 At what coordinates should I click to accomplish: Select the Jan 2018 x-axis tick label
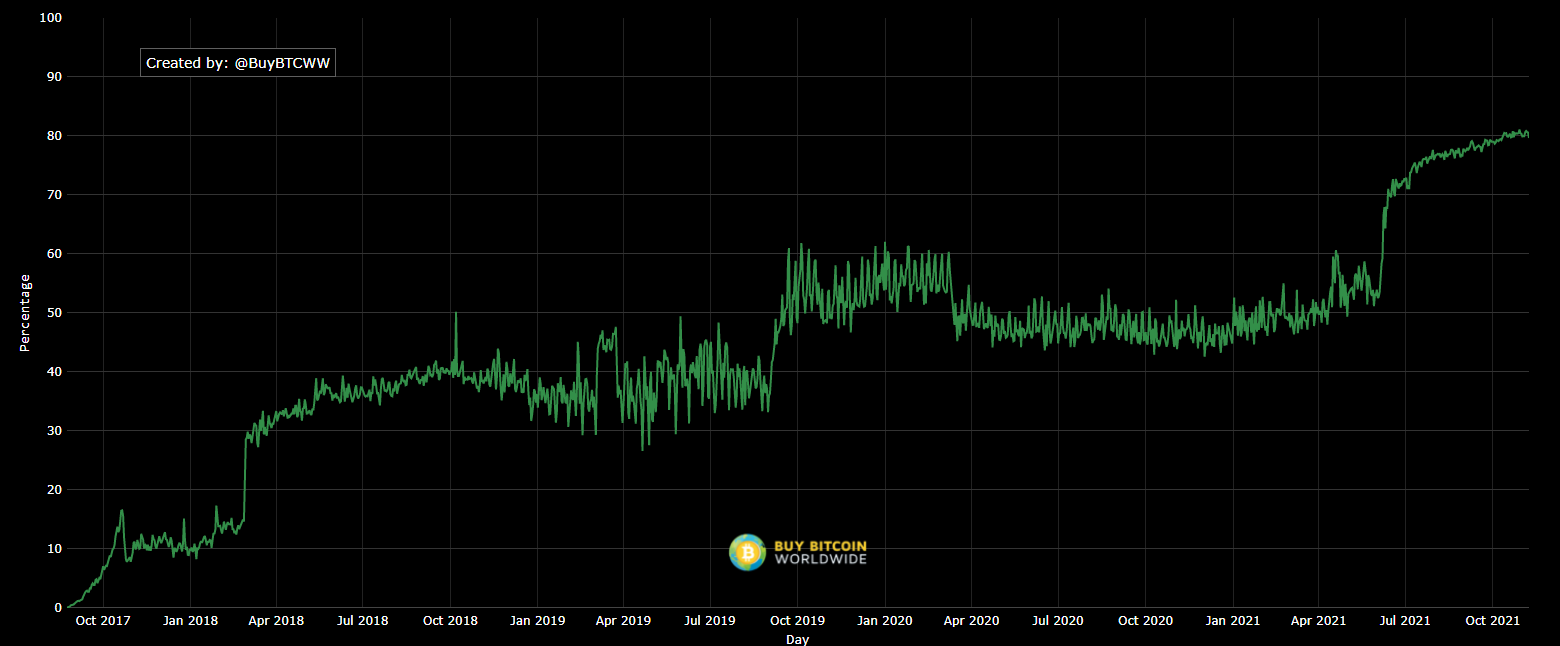pyautogui.click(x=189, y=621)
